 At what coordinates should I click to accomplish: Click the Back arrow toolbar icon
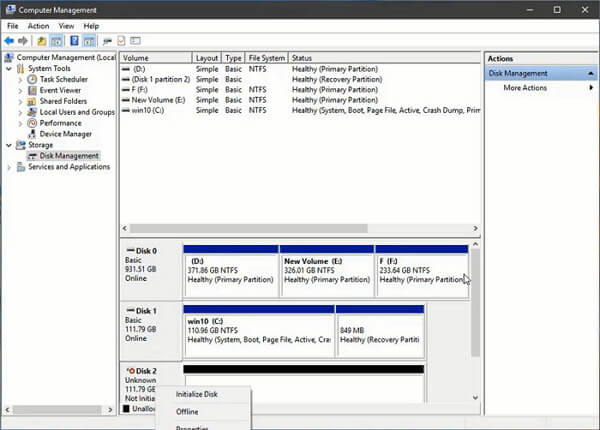[9, 41]
